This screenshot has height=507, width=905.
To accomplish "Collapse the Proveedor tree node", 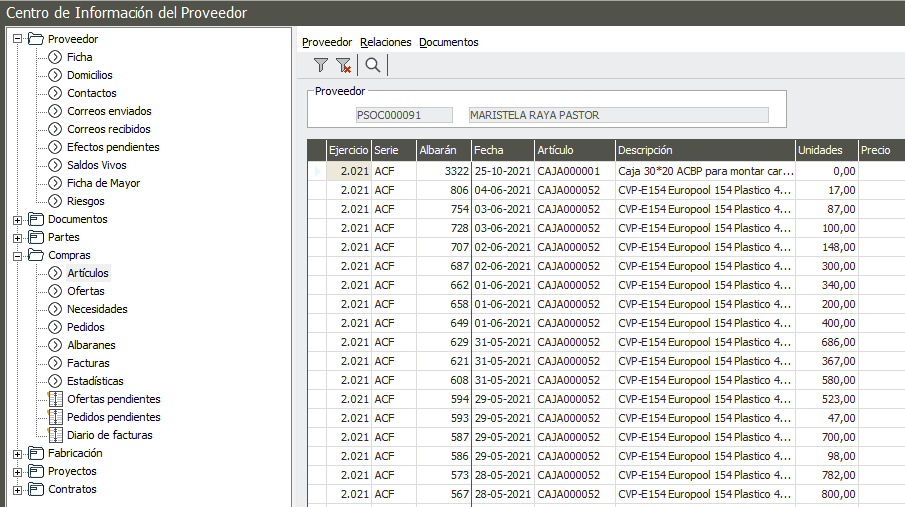I will 17,39.
